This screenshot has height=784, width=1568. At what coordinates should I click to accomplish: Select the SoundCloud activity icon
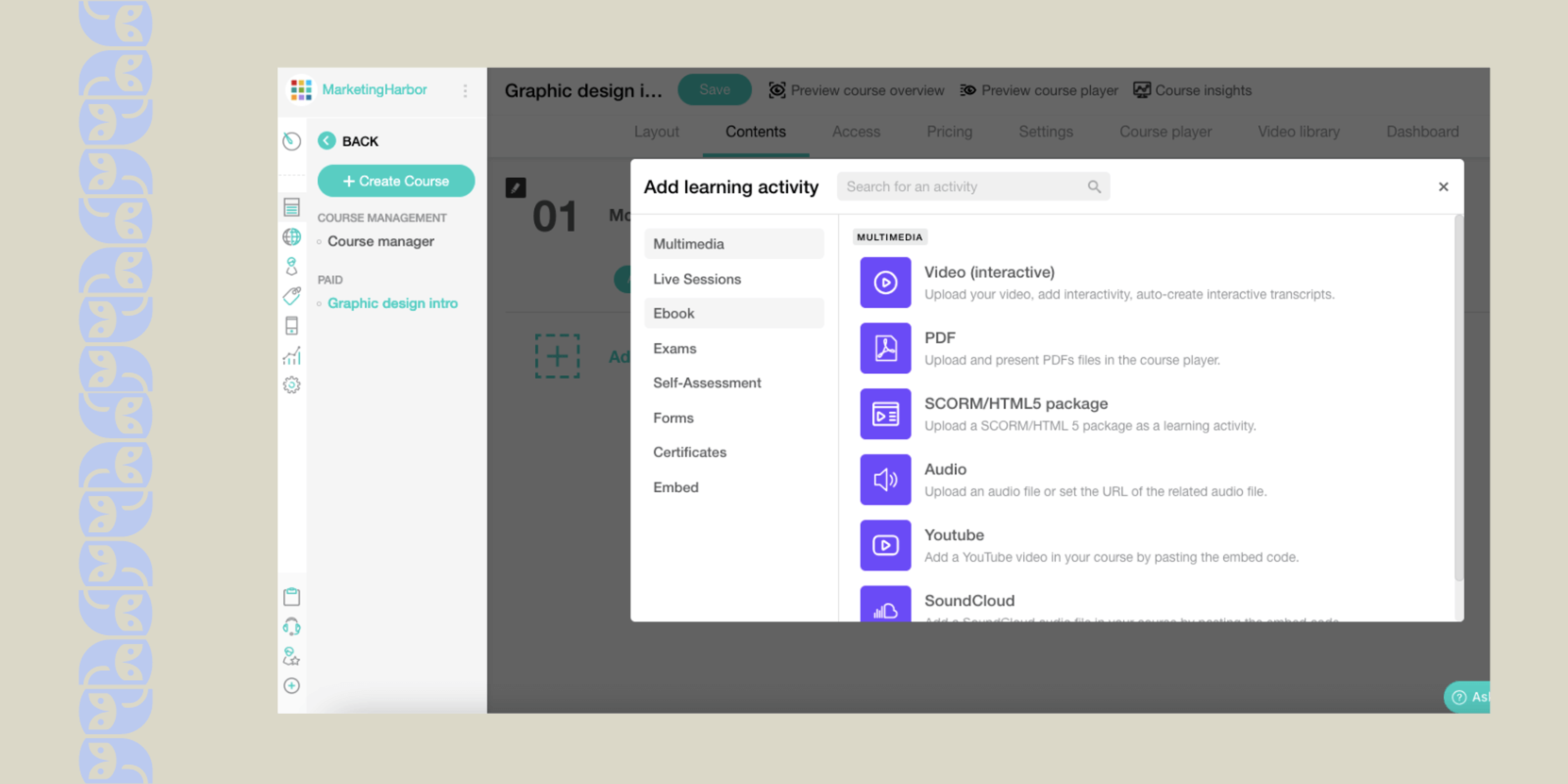point(885,604)
